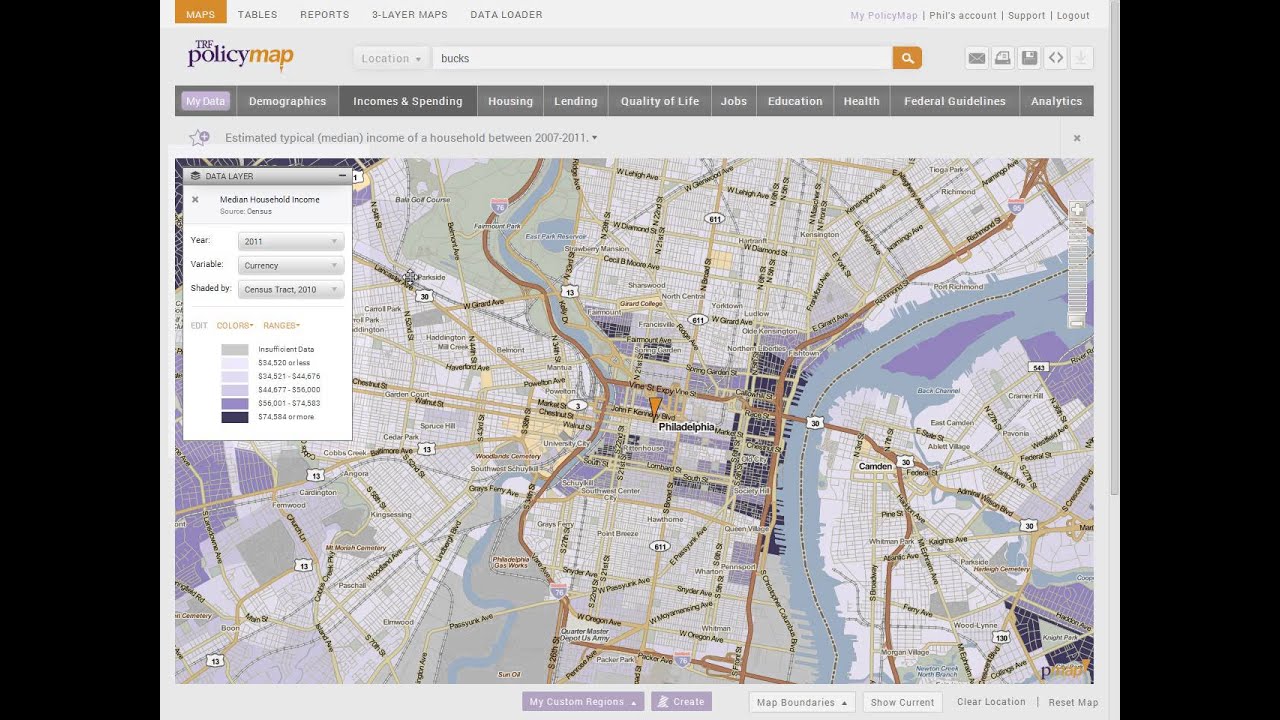This screenshot has width=1280, height=720.
Task: Open the Year 2011 dropdown
Action: (291, 241)
